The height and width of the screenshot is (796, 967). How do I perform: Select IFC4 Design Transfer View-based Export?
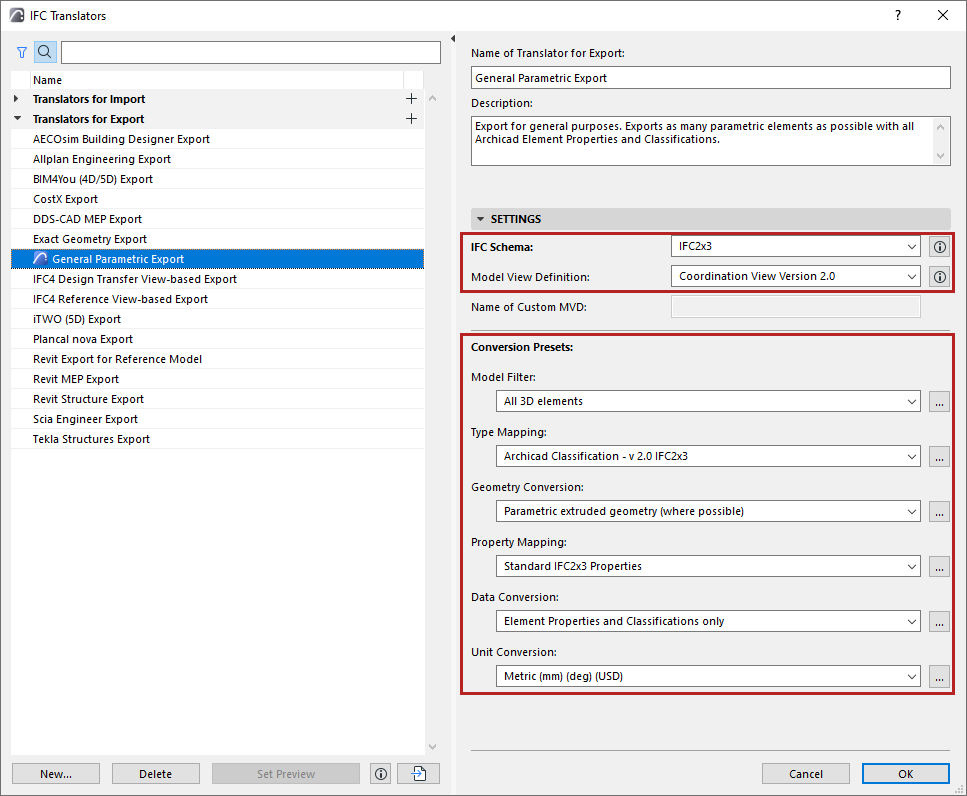pos(217,279)
